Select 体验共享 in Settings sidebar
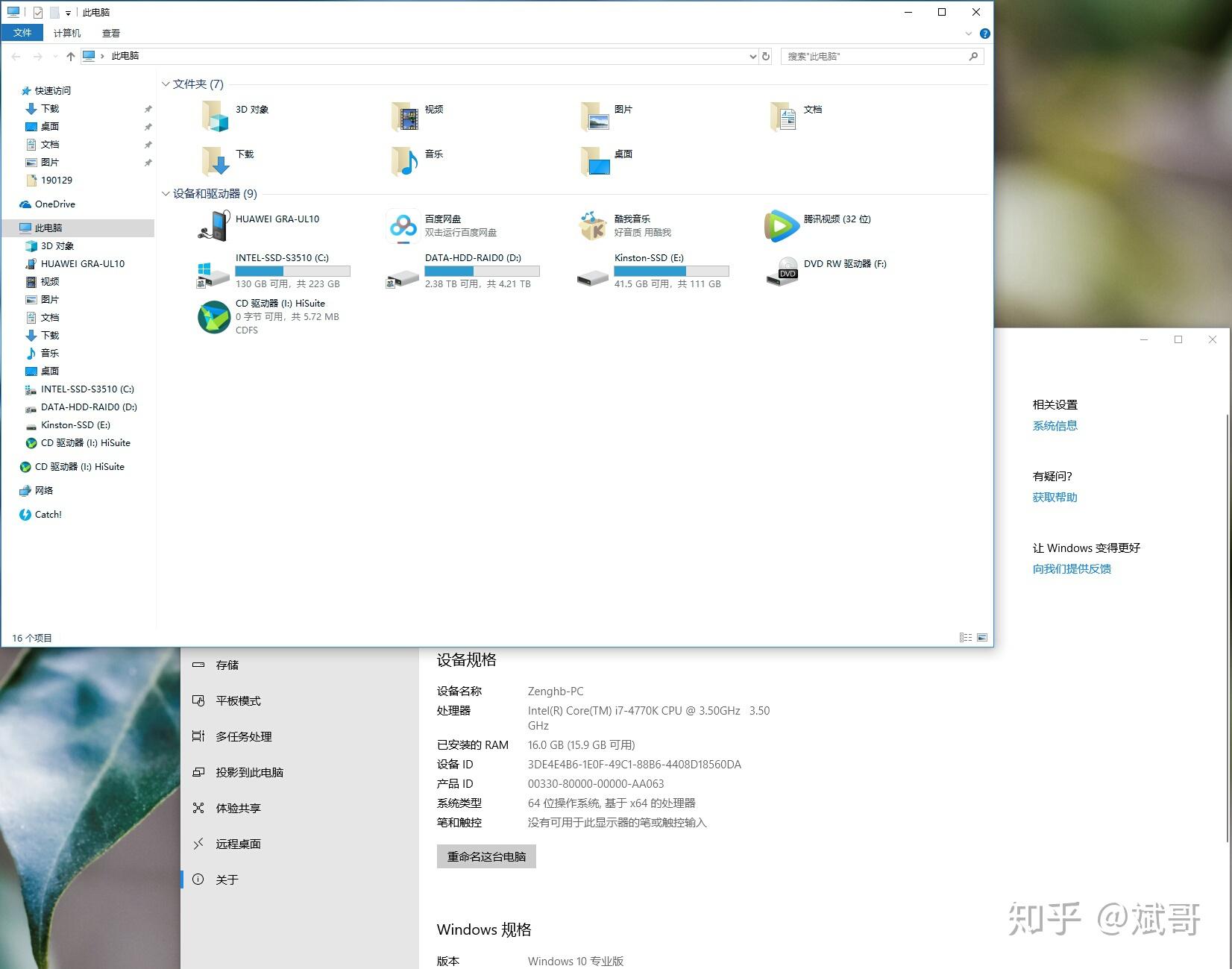The width and height of the screenshot is (1232, 969). (300, 808)
